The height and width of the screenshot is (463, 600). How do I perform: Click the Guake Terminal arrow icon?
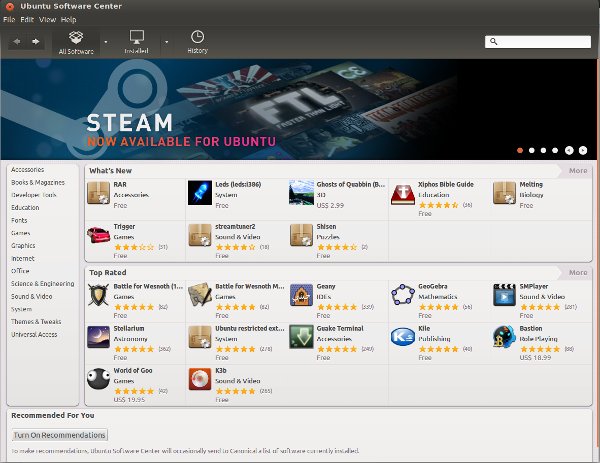pos(302,337)
